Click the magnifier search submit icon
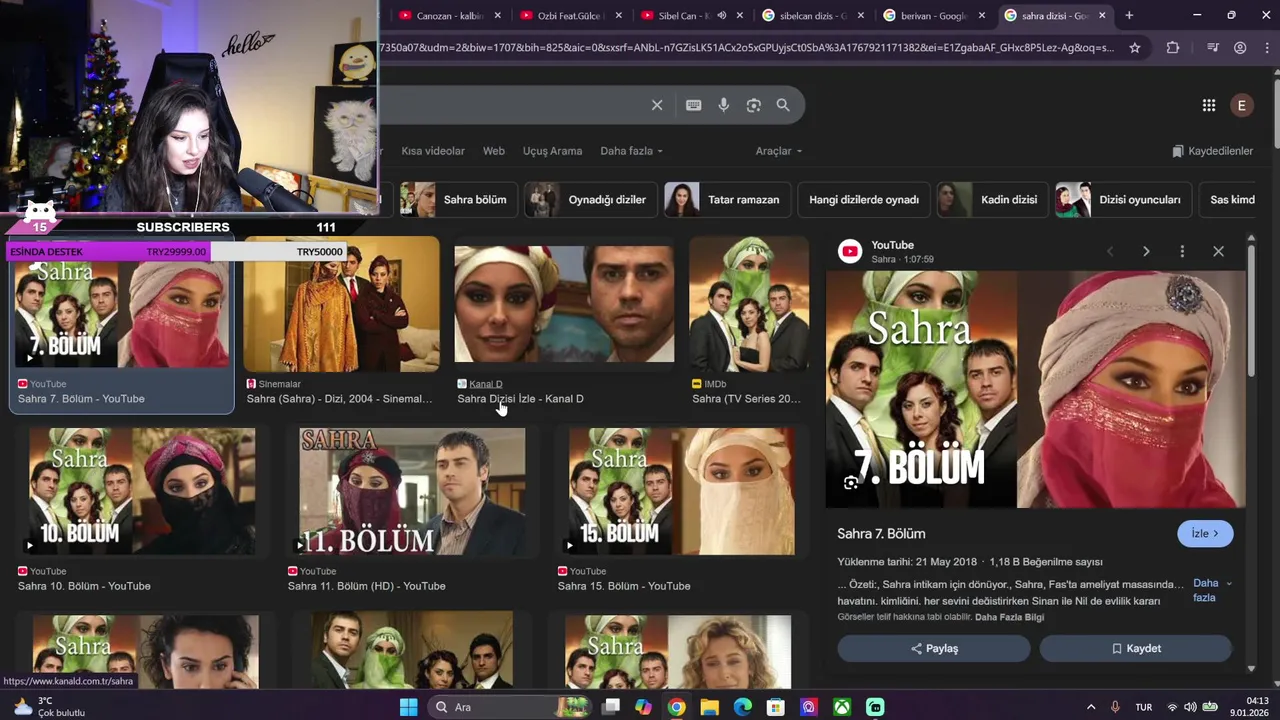Viewport: 1280px width, 720px height. (x=783, y=105)
